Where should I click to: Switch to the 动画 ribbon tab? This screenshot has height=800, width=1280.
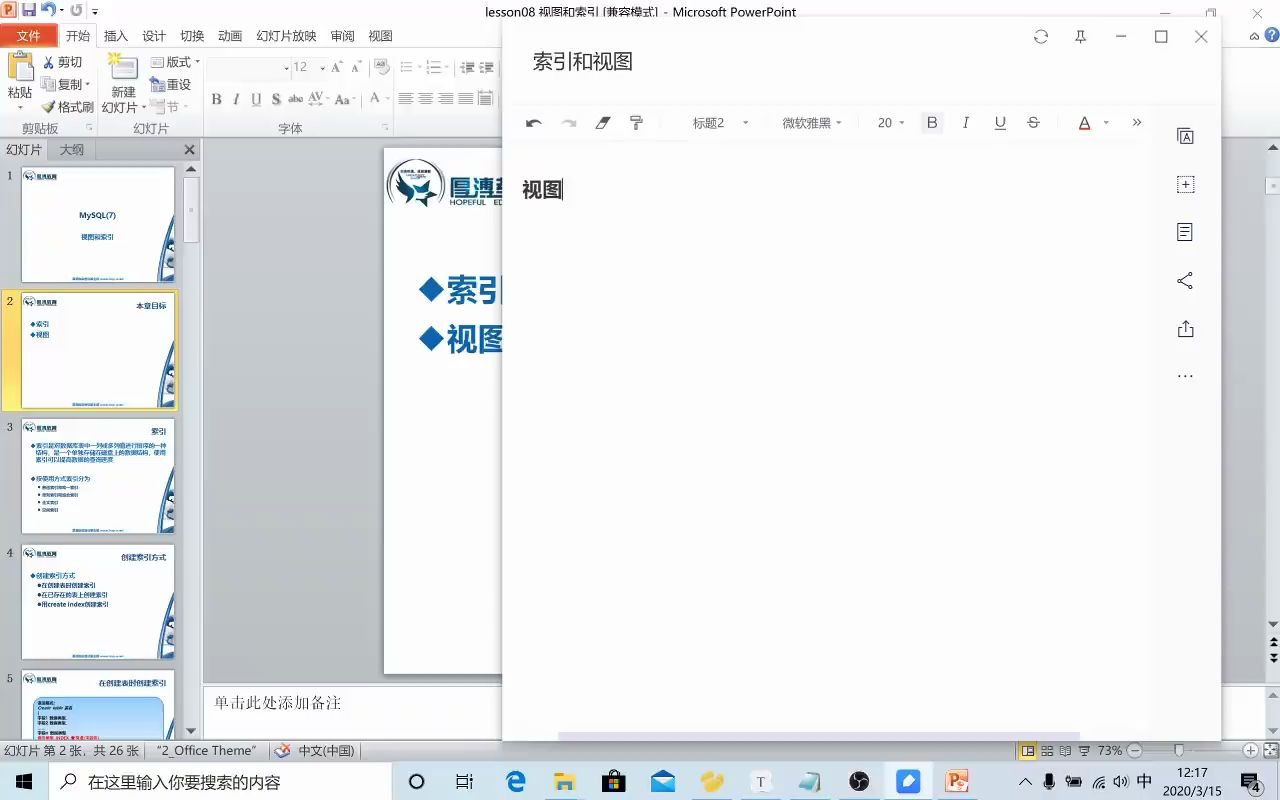coord(230,36)
